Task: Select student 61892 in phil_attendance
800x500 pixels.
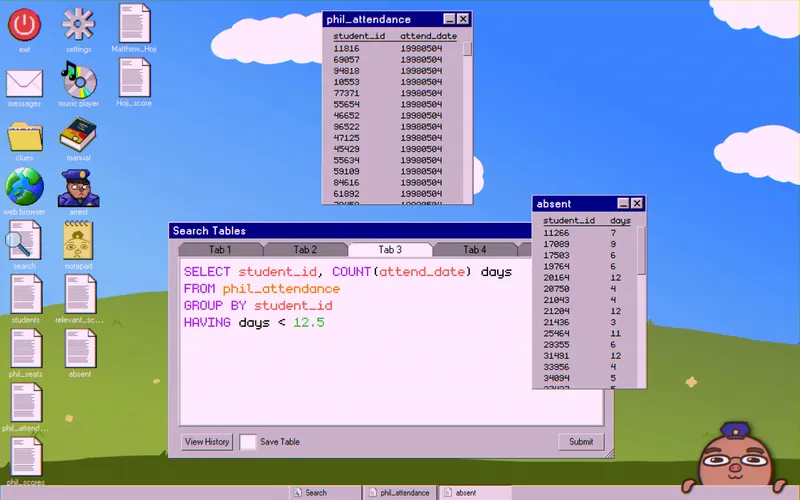Action: [346, 194]
